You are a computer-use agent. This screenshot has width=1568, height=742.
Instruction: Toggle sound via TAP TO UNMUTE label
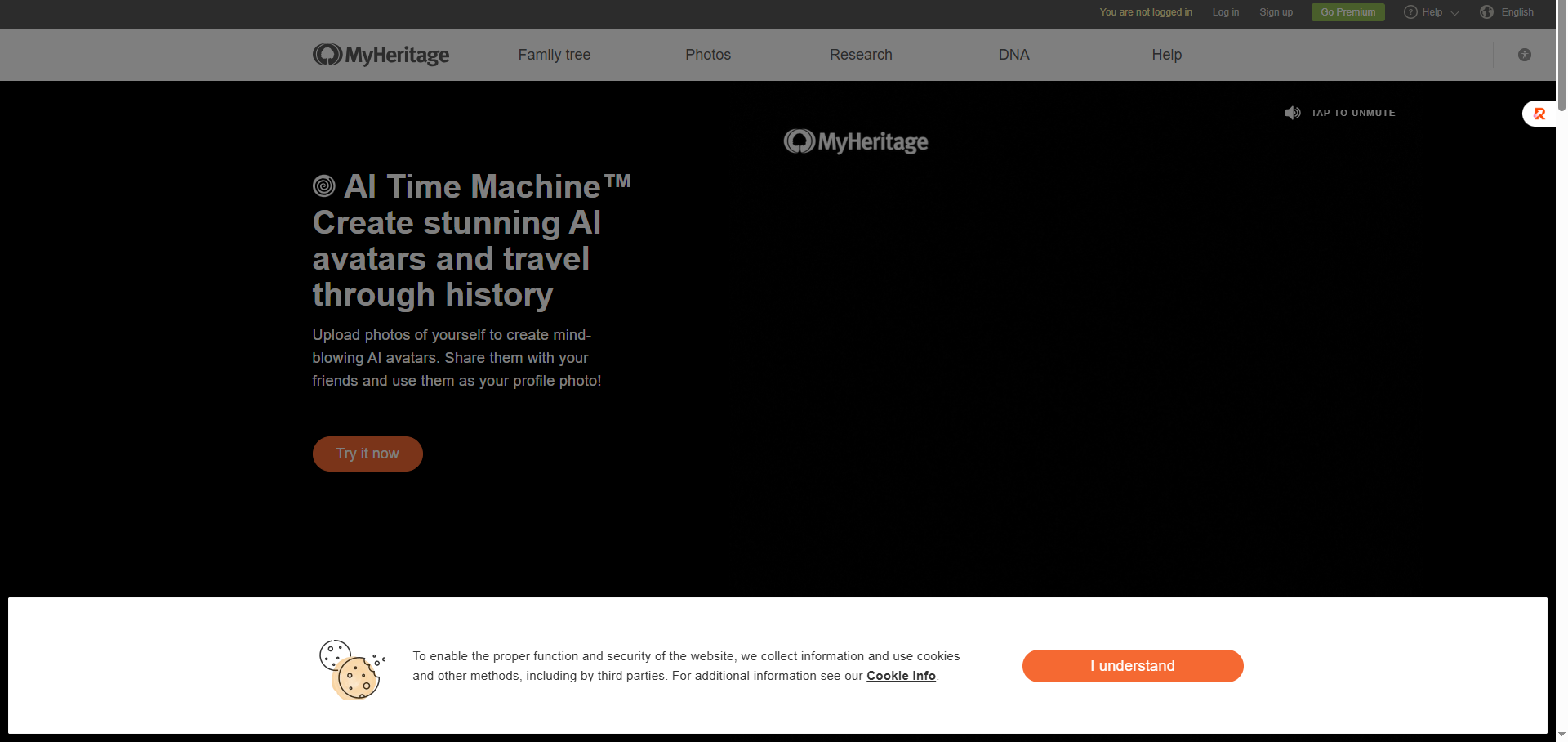(x=1352, y=113)
